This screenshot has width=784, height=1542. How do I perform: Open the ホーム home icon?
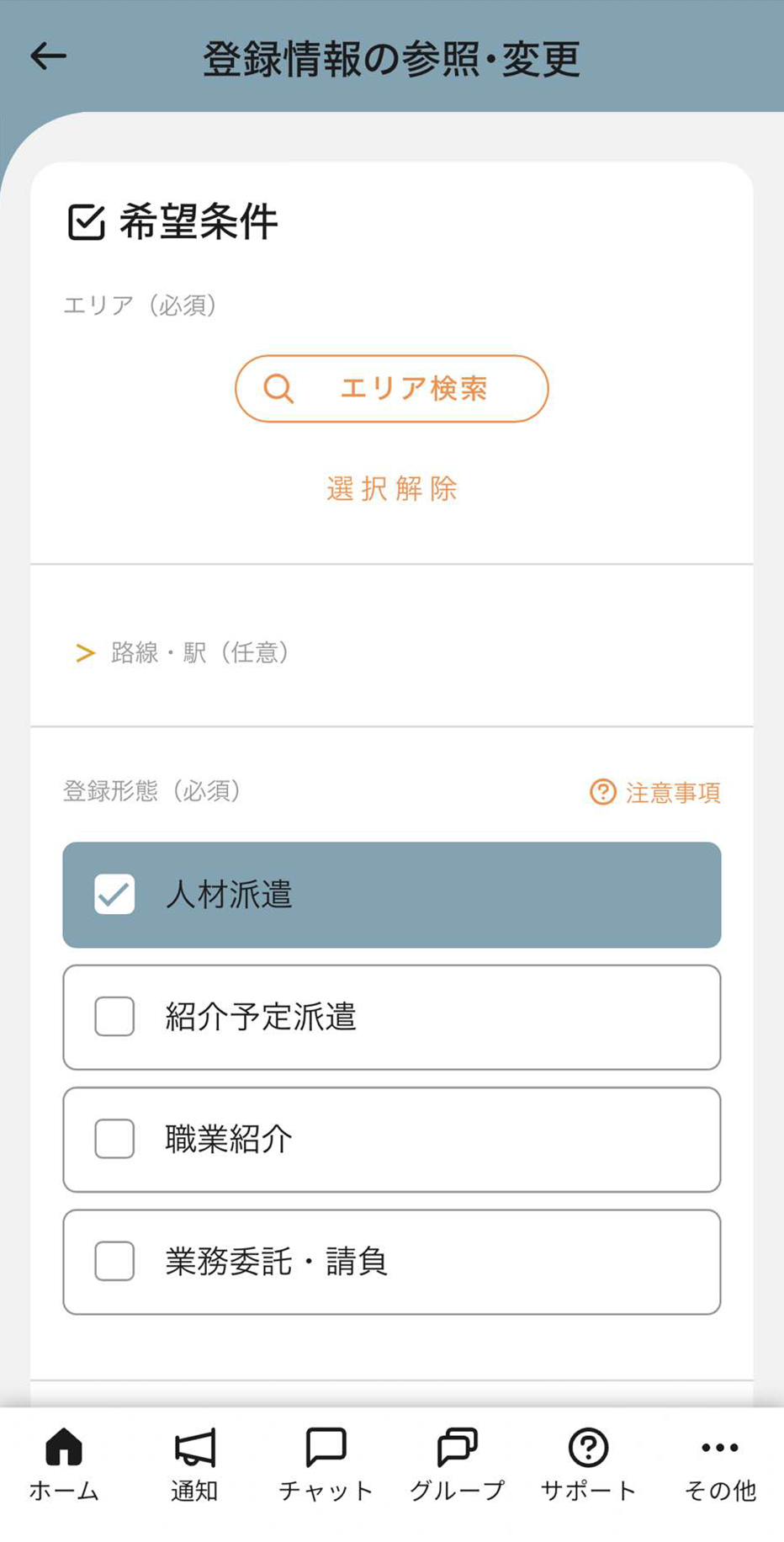pos(64,1447)
